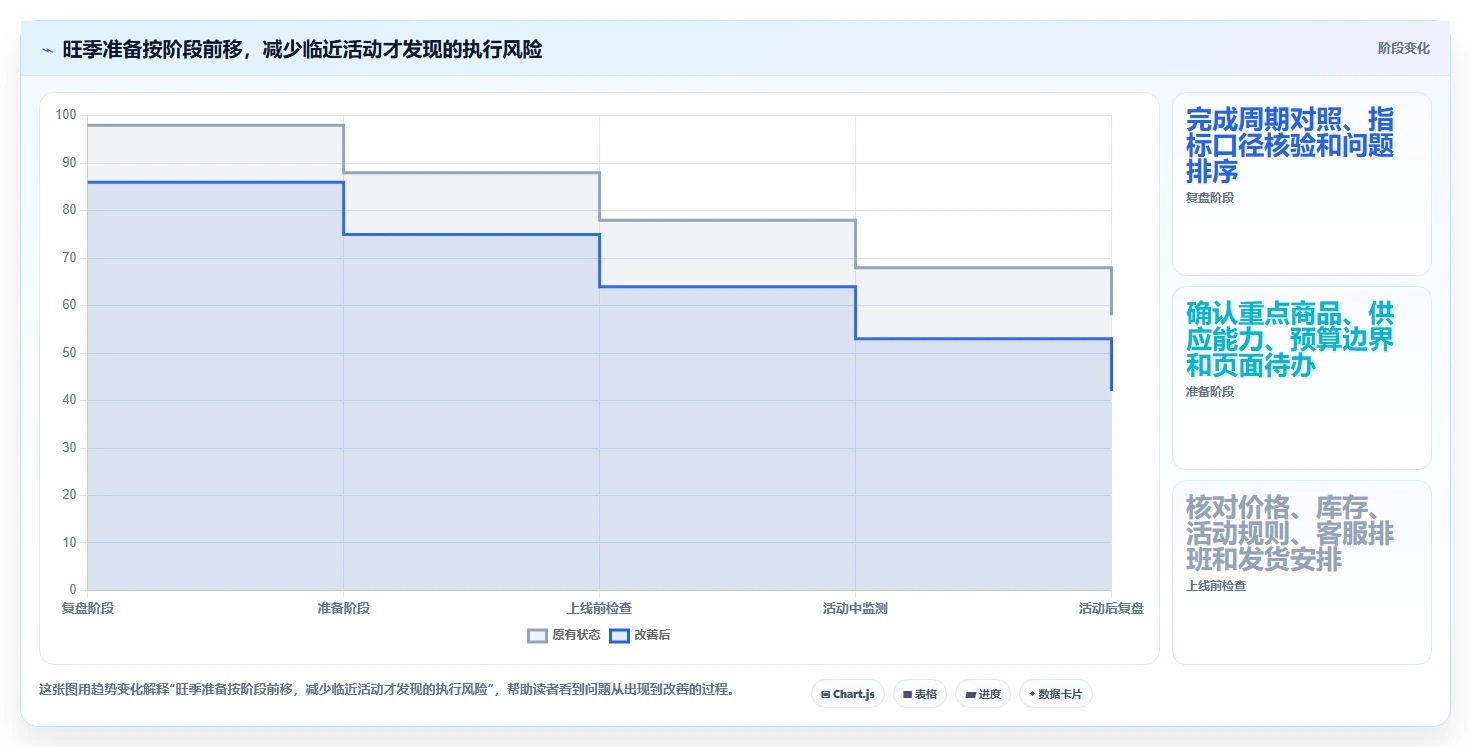Open the 上线前检查 card
Viewport: 1471px width, 747px height.
tap(1301, 572)
